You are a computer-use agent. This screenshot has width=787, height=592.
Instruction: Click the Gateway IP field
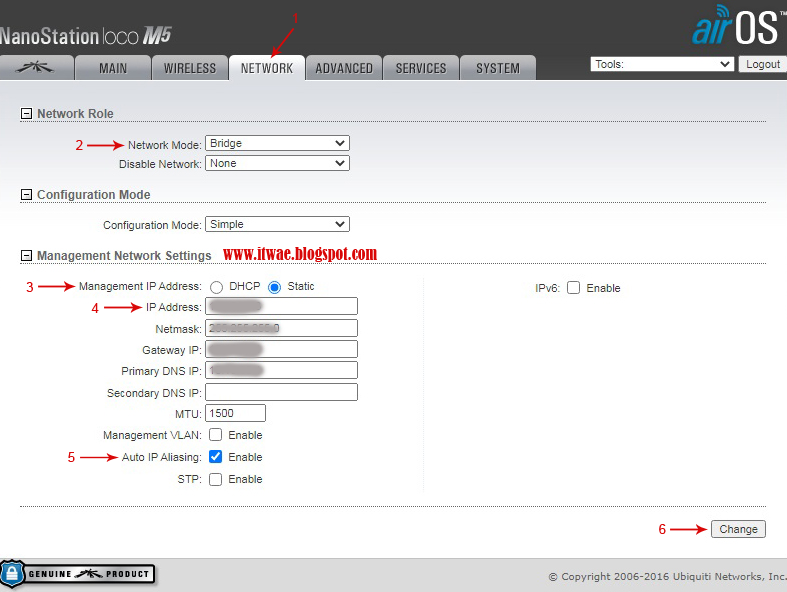(281, 349)
